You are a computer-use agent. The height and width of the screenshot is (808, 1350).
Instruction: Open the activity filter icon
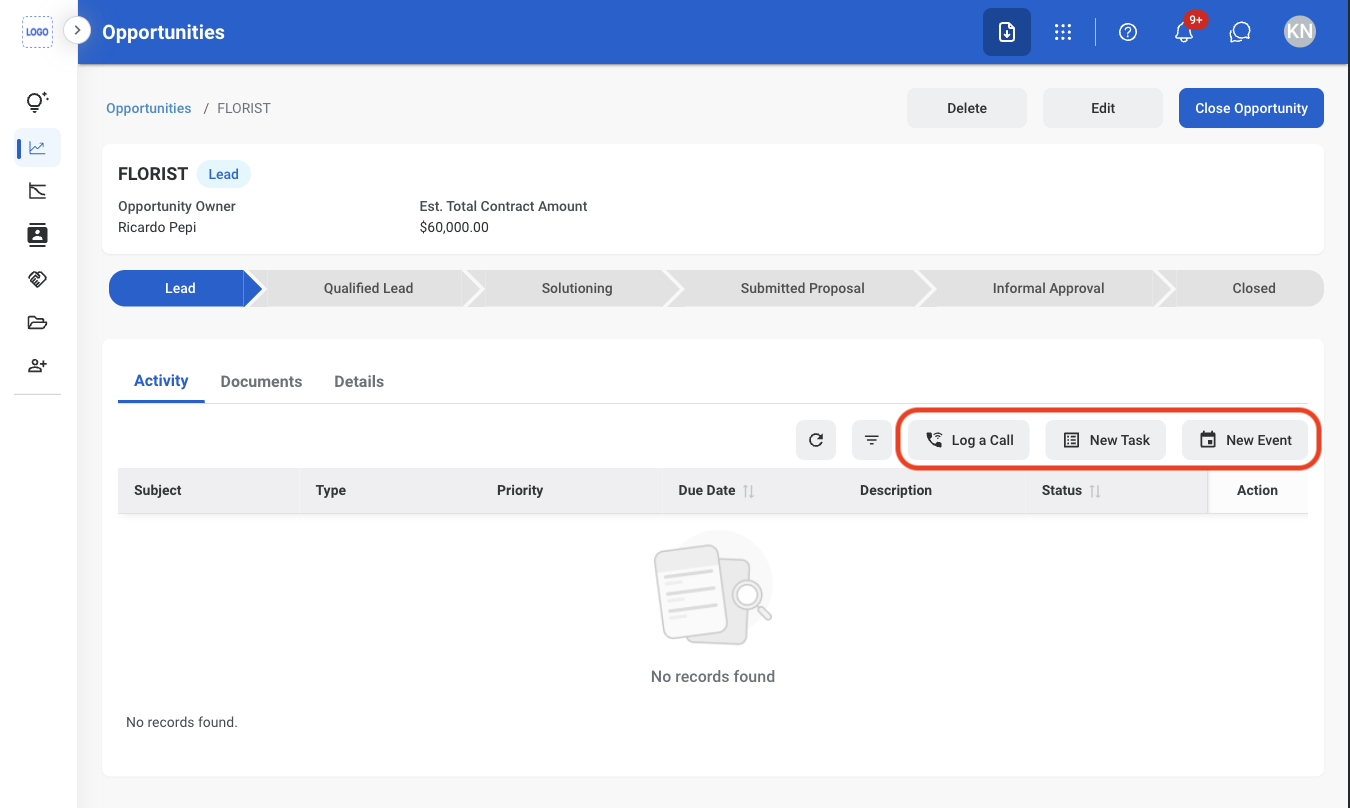pyautogui.click(x=872, y=440)
